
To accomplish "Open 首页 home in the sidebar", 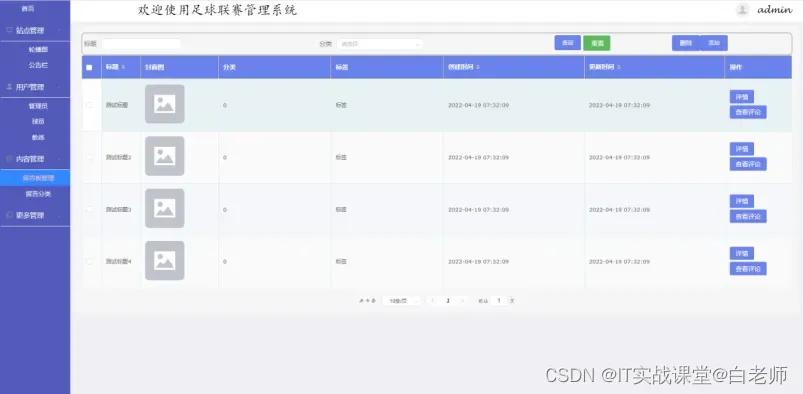I will click(28, 9).
